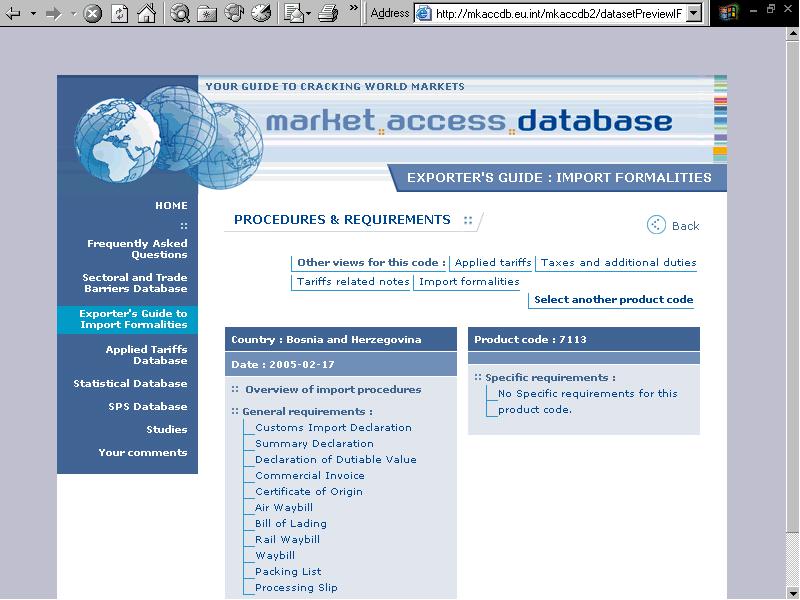Open Processing Slip link
The width and height of the screenshot is (800, 600).
pos(296,588)
